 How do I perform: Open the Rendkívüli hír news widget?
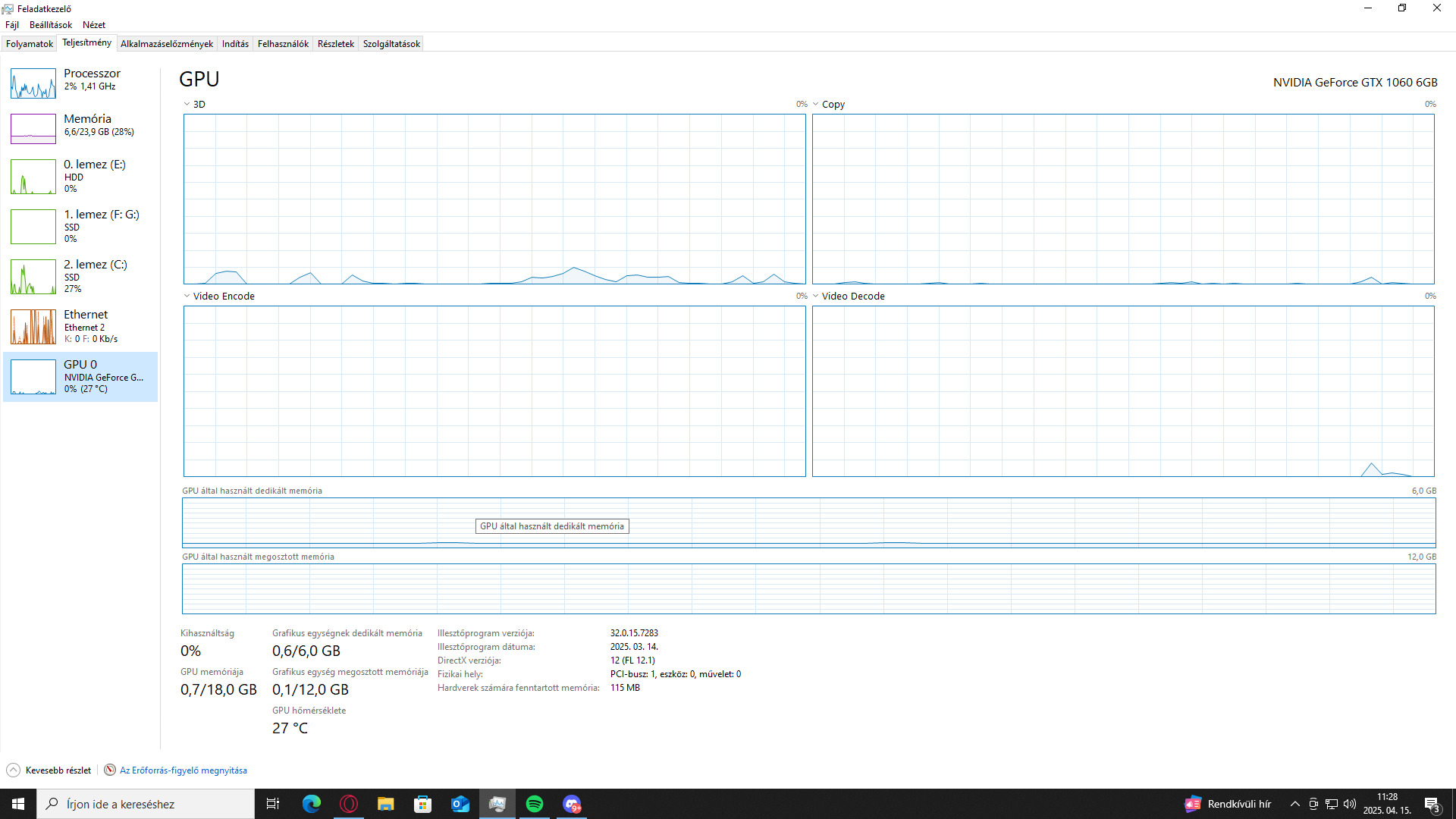point(1228,804)
